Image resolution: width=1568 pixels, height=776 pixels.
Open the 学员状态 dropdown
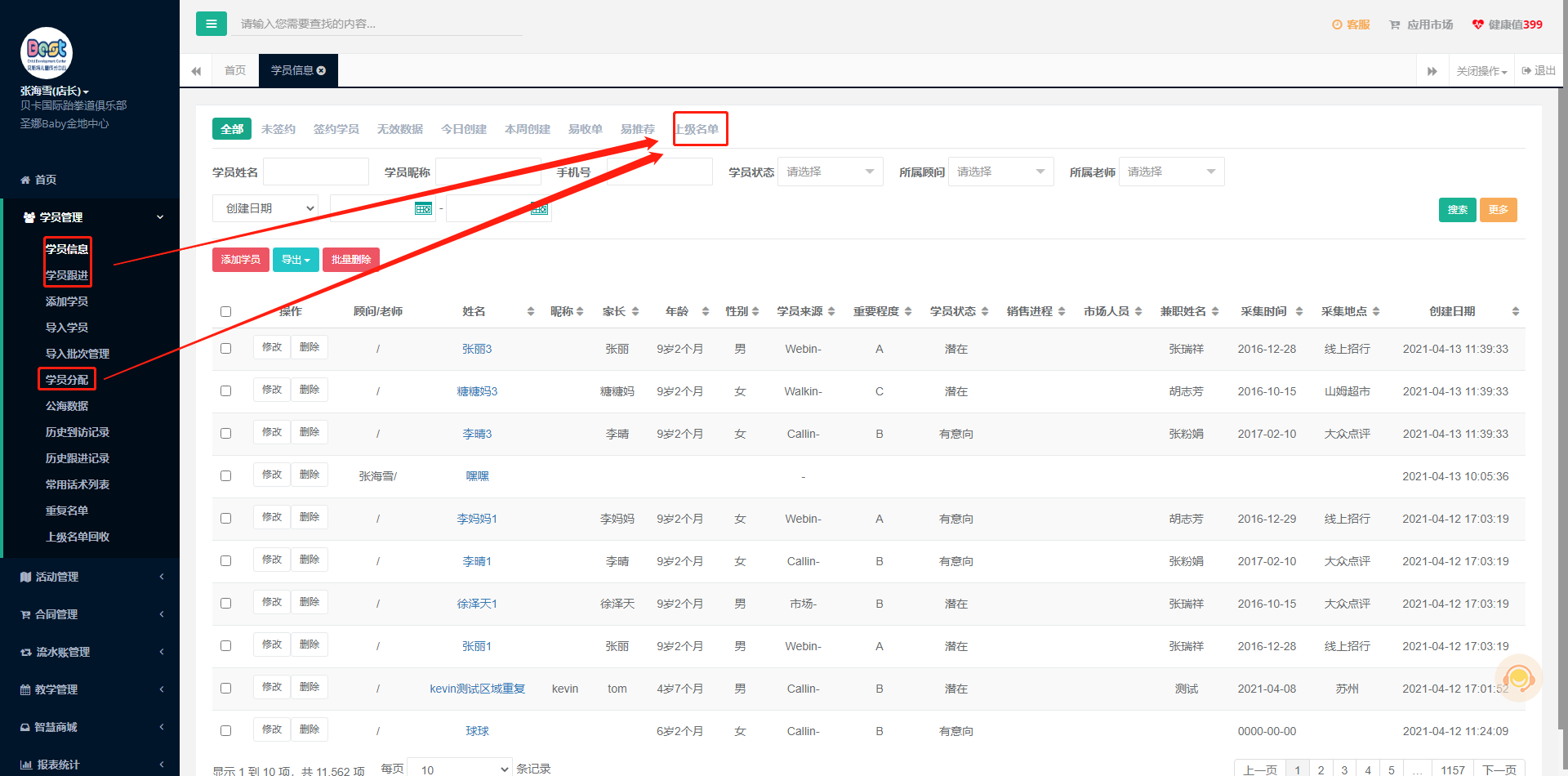coord(831,172)
